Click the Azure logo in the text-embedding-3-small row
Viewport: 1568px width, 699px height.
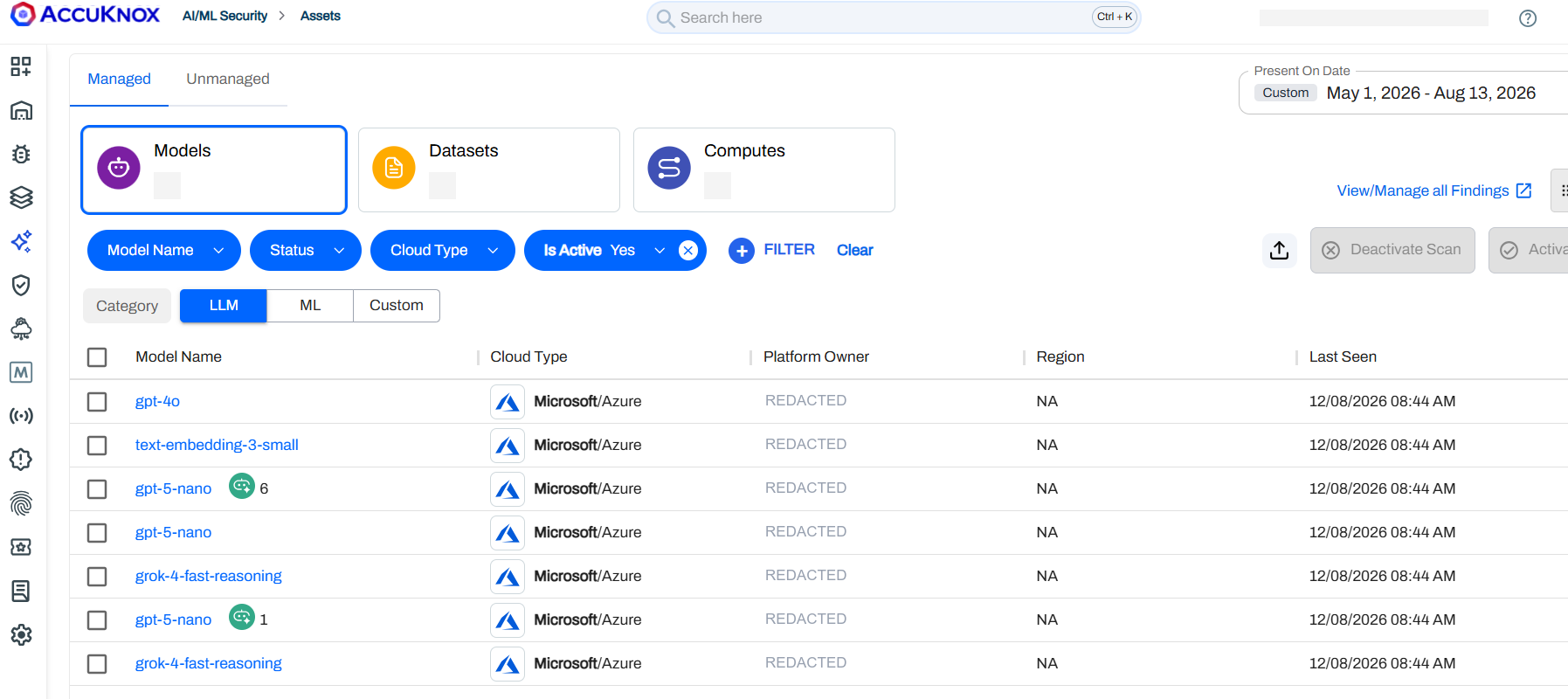508,446
